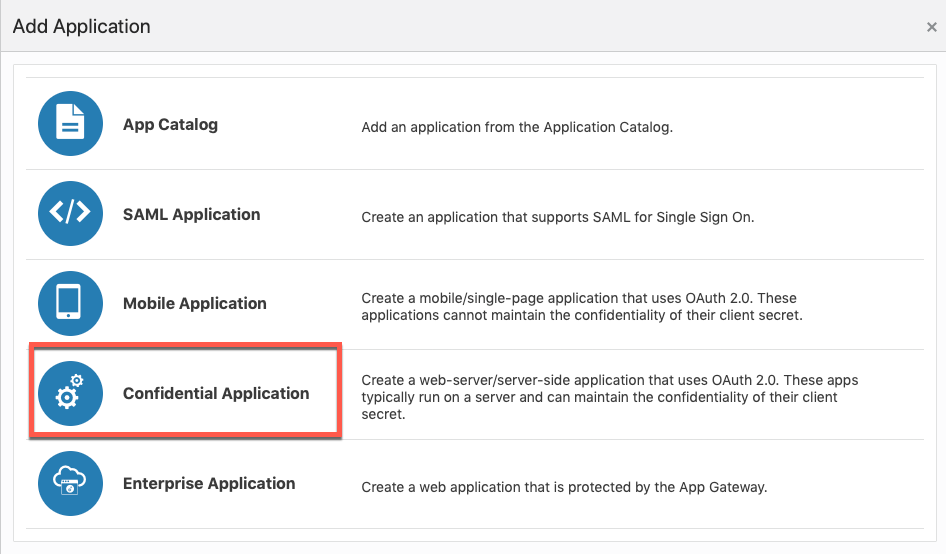The image size is (946, 554).
Task: Click the App Gateway description for Enterprise Application
Action: coord(564,487)
